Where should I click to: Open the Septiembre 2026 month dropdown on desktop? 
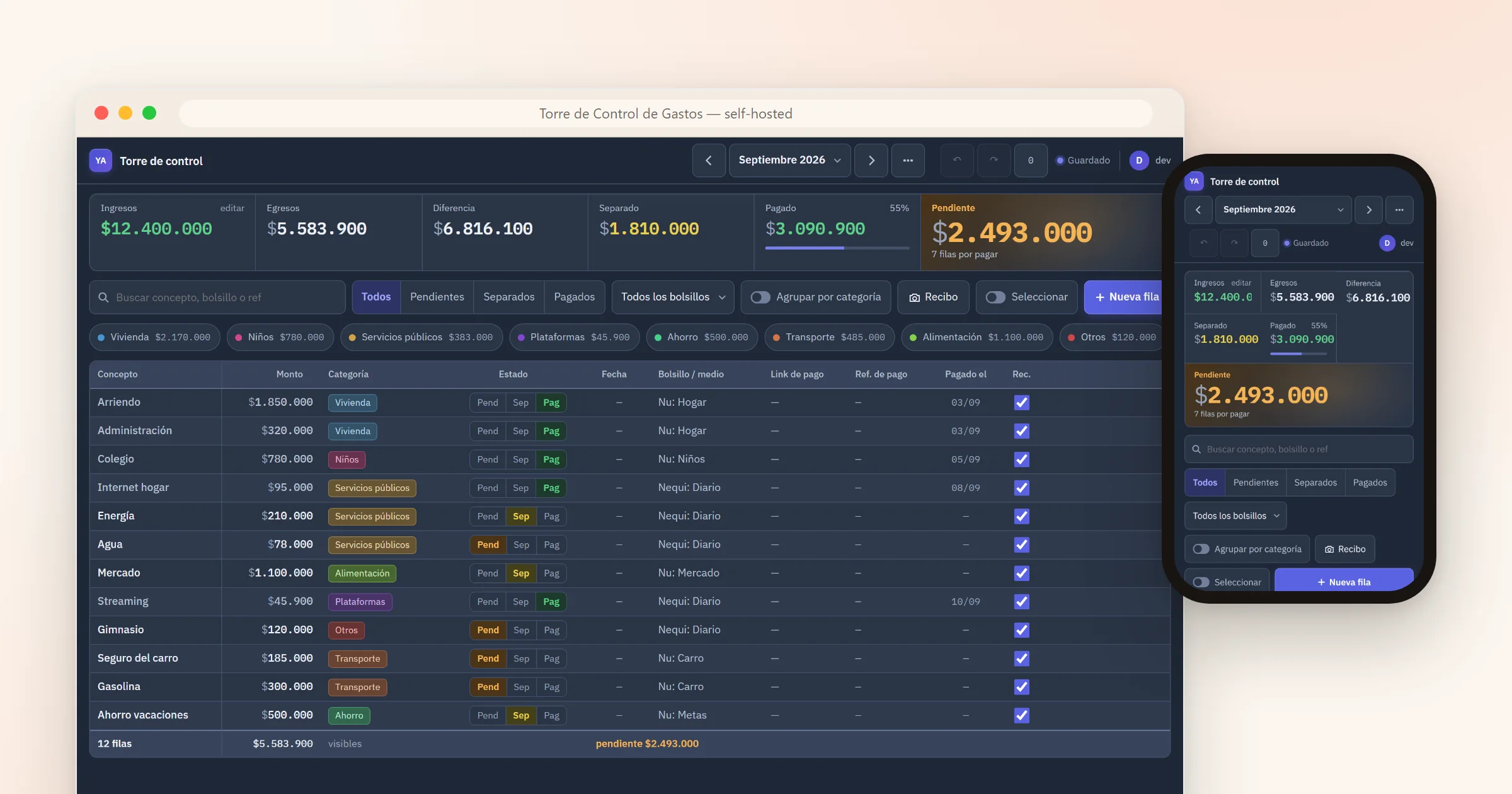coord(789,160)
